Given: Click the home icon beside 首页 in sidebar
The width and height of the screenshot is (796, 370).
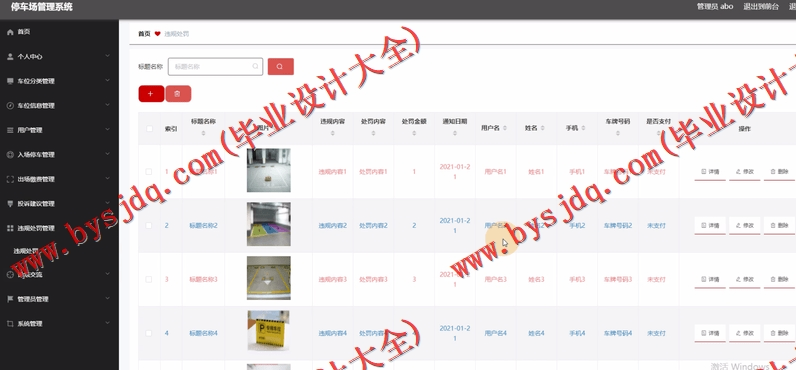Looking at the screenshot, I should coord(10,32).
